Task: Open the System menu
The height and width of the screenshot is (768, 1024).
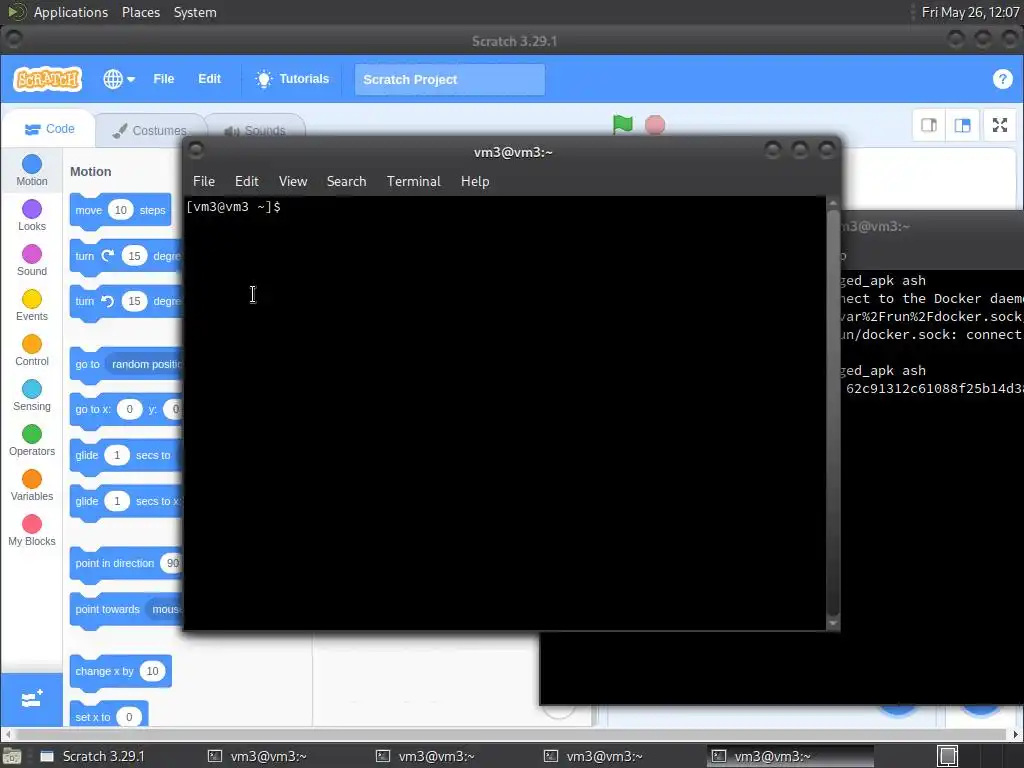Action: [195, 12]
